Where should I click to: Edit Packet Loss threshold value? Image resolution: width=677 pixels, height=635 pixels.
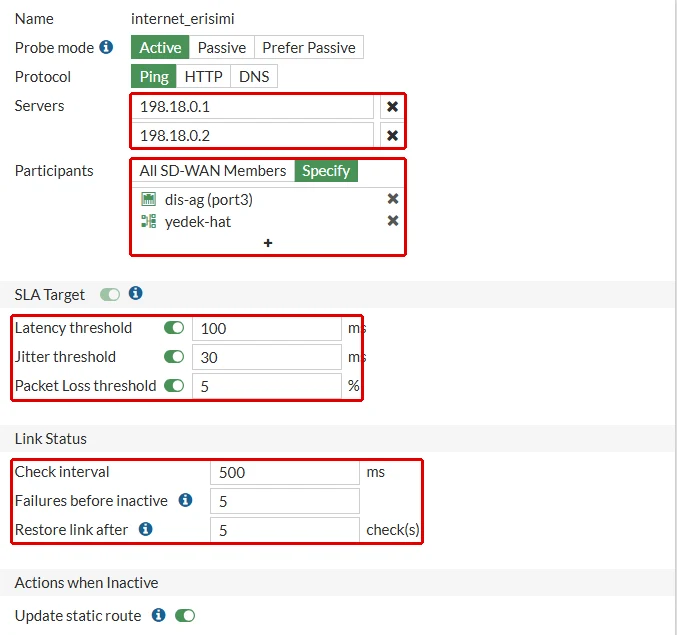(267, 386)
